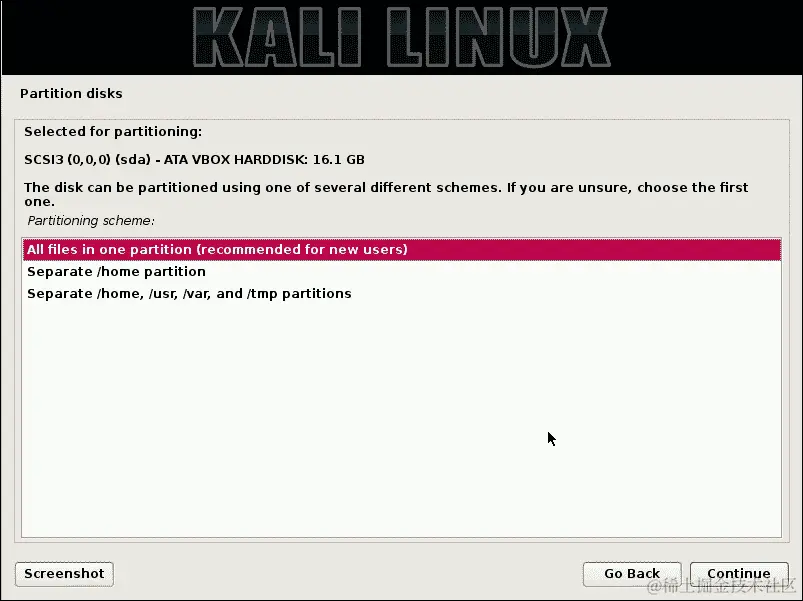Pick separate /home, /usr, /var, /tmp partitions
The width and height of the screenshot is (803, 601).
click(402, 293)
